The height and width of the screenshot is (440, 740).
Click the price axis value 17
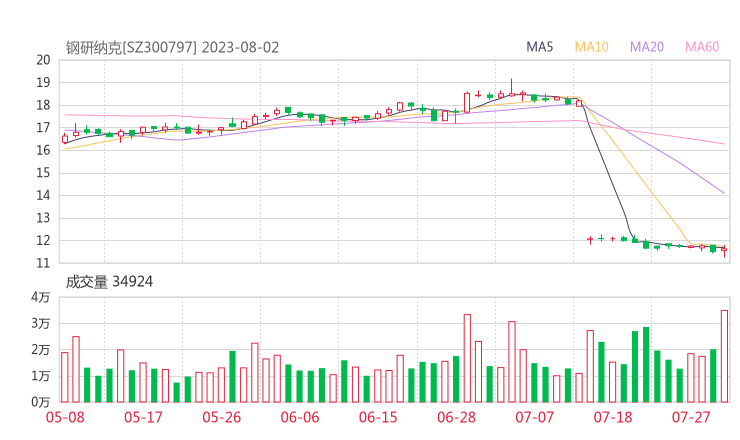coord(43,128)
